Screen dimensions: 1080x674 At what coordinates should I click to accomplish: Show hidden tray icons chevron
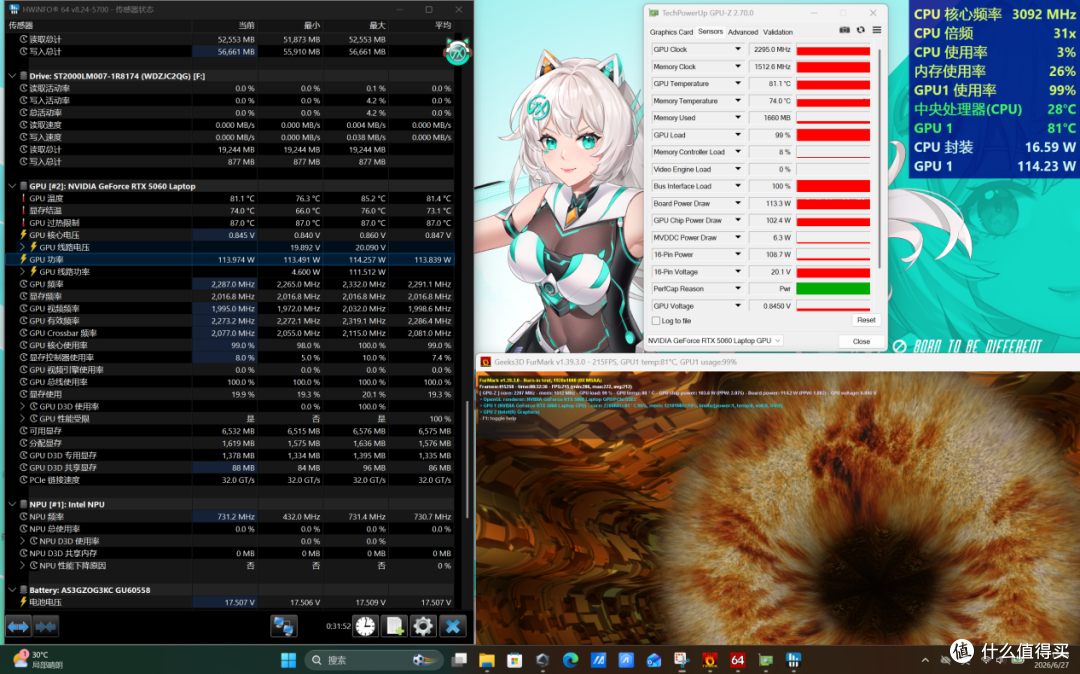[925, 661]
